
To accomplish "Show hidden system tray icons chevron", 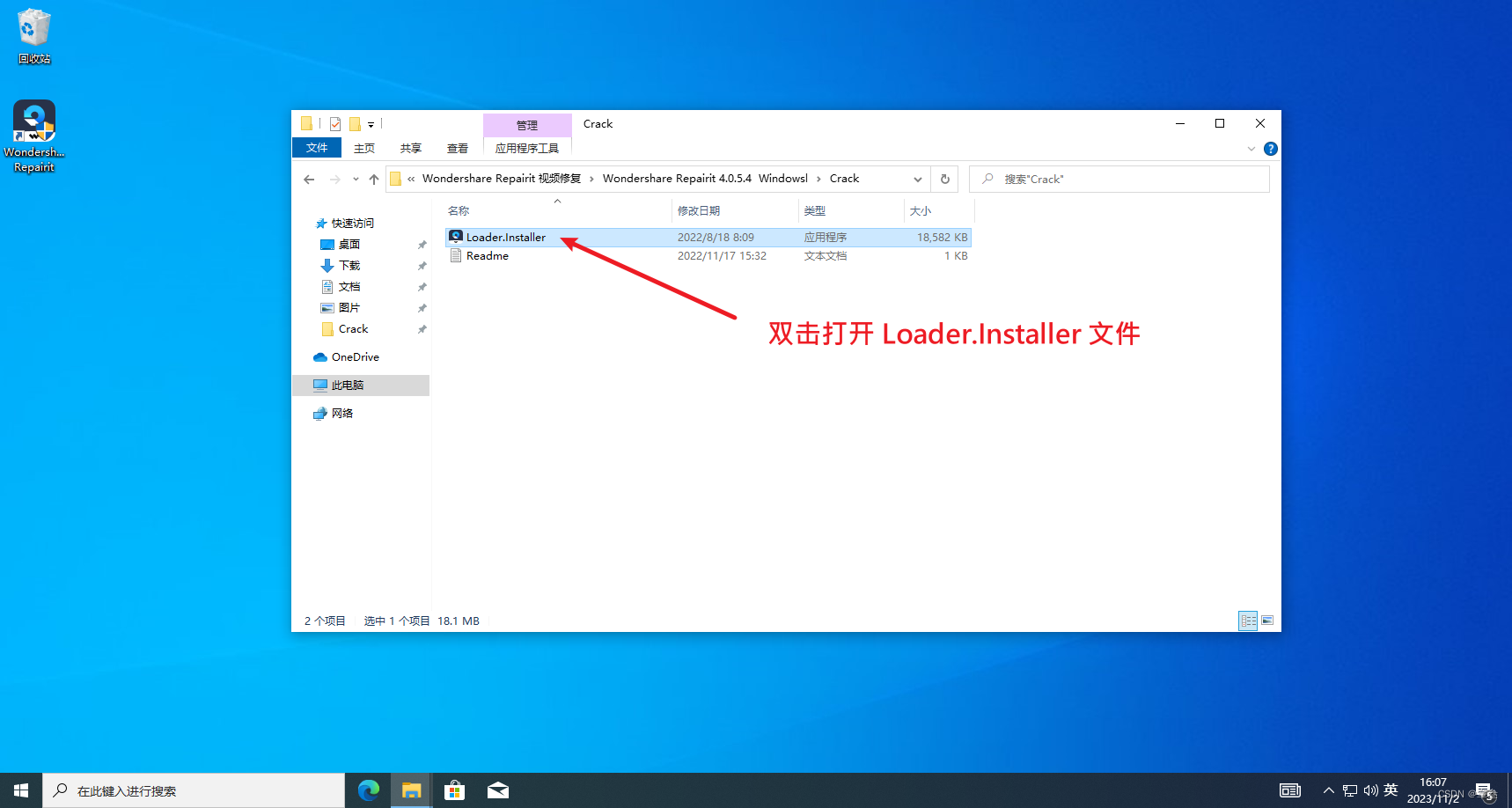I will 1328,790.
